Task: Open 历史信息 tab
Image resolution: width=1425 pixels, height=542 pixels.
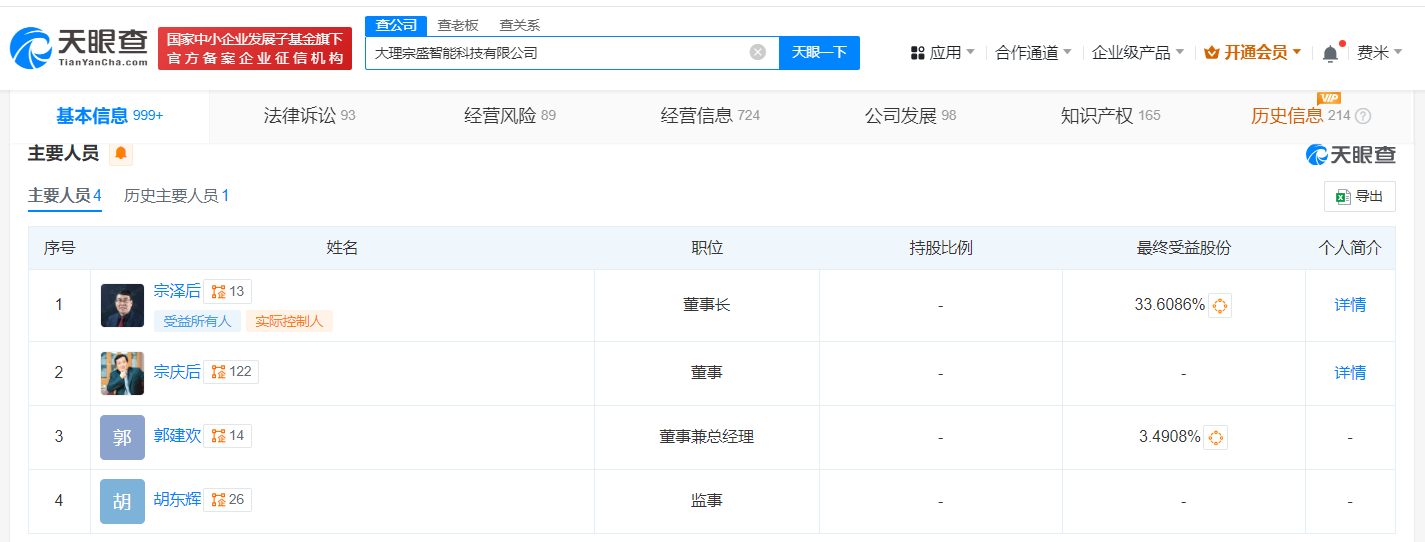Action: coord(1300,116)
